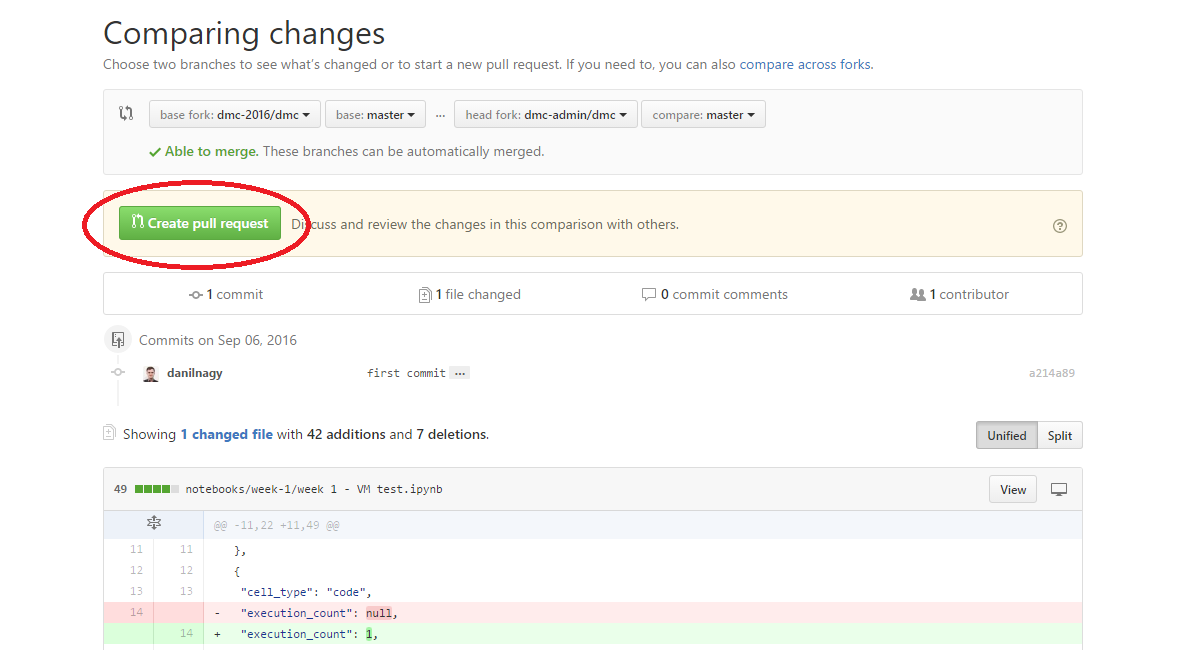Click the hunk header @@ -11,22 +11,49 @@
Viewport: 1190px width, 650px height.
point(276,525)
